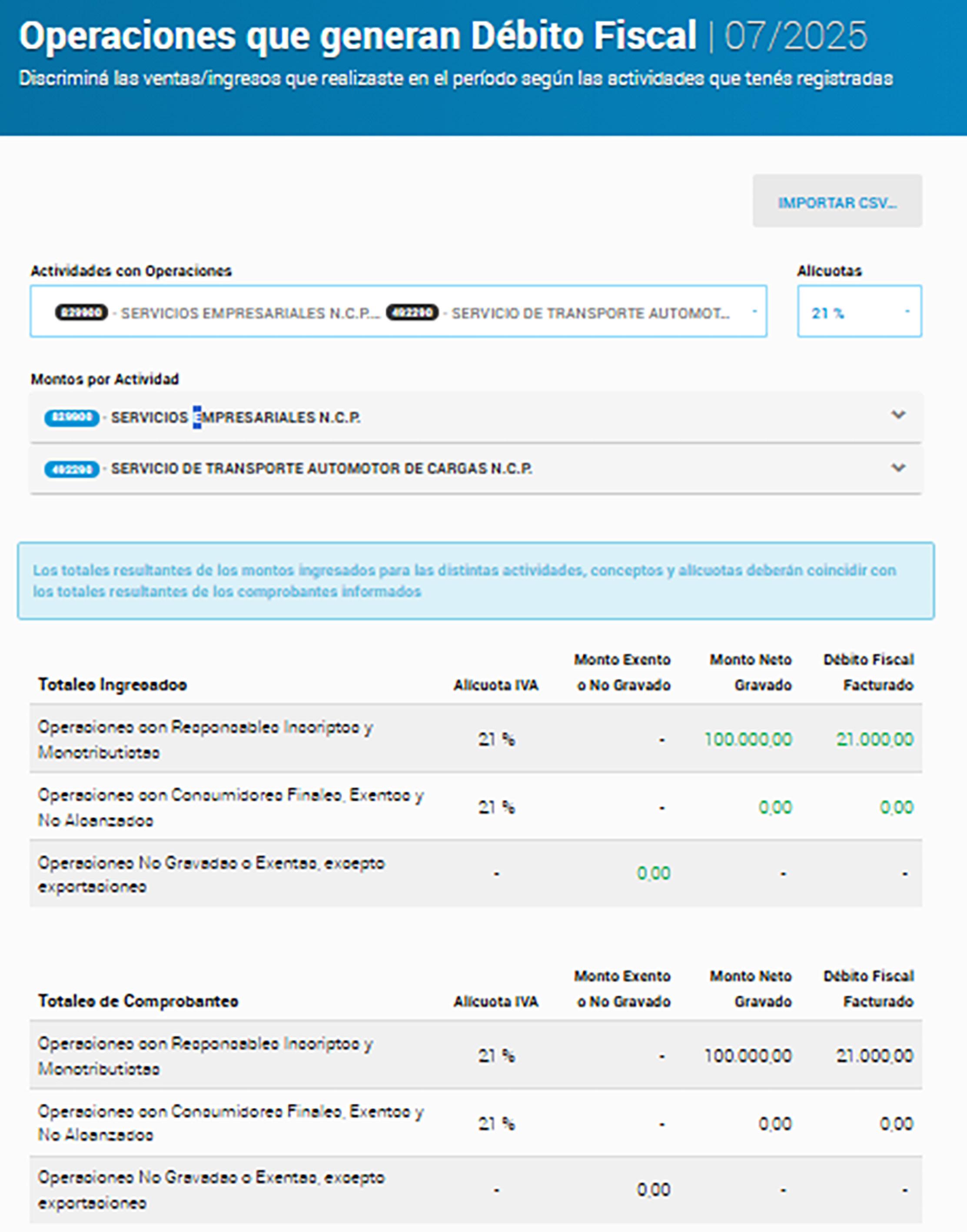Click the black 829900 chip in activities selector
Viewport: 967px width, 1232px height.
coord(81,313)
